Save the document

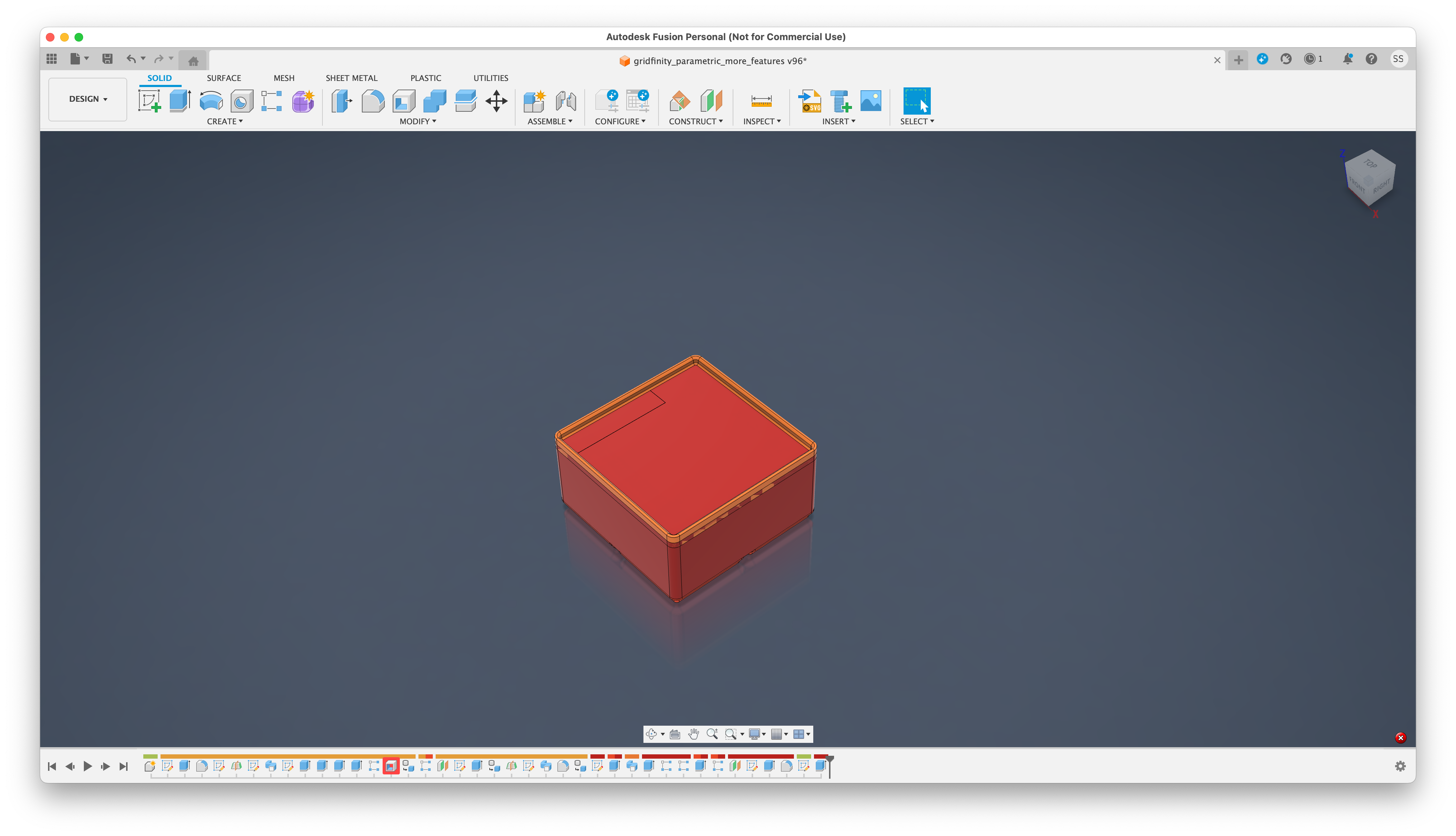[x=107, y=59]
